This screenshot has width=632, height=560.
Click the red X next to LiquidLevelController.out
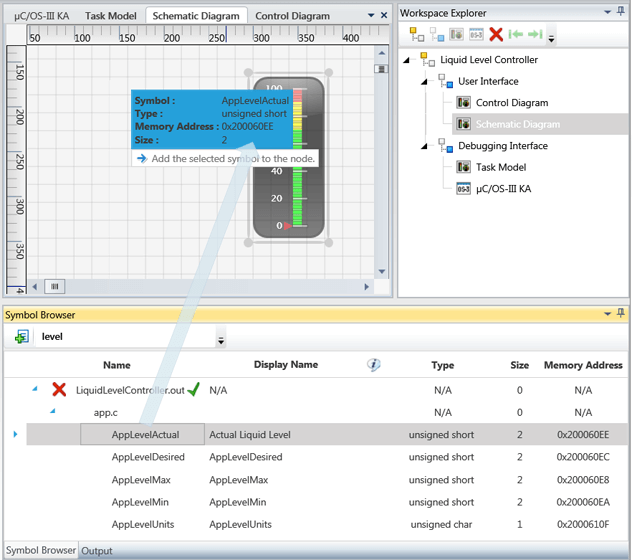coord(60,389)
